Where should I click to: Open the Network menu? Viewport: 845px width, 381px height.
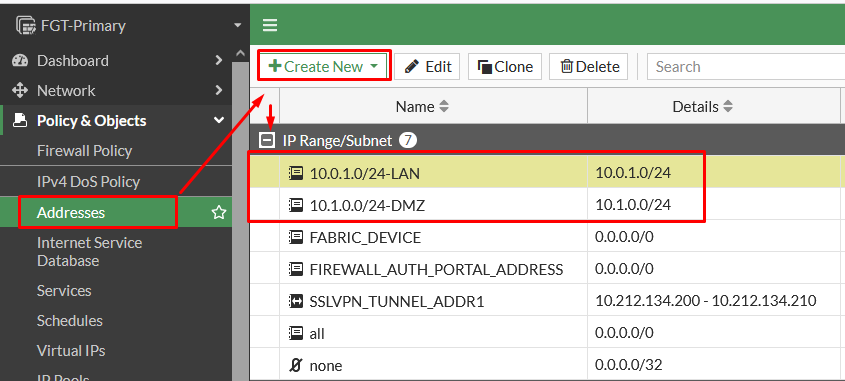(66, 91)
